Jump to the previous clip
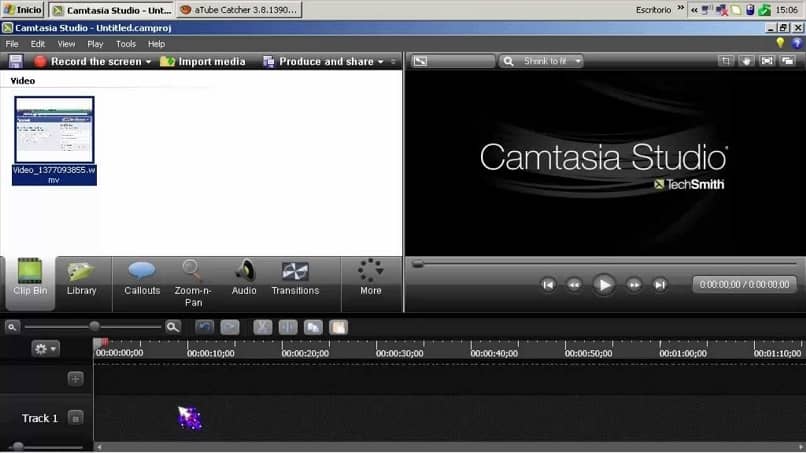 click(x=548, y=284)
